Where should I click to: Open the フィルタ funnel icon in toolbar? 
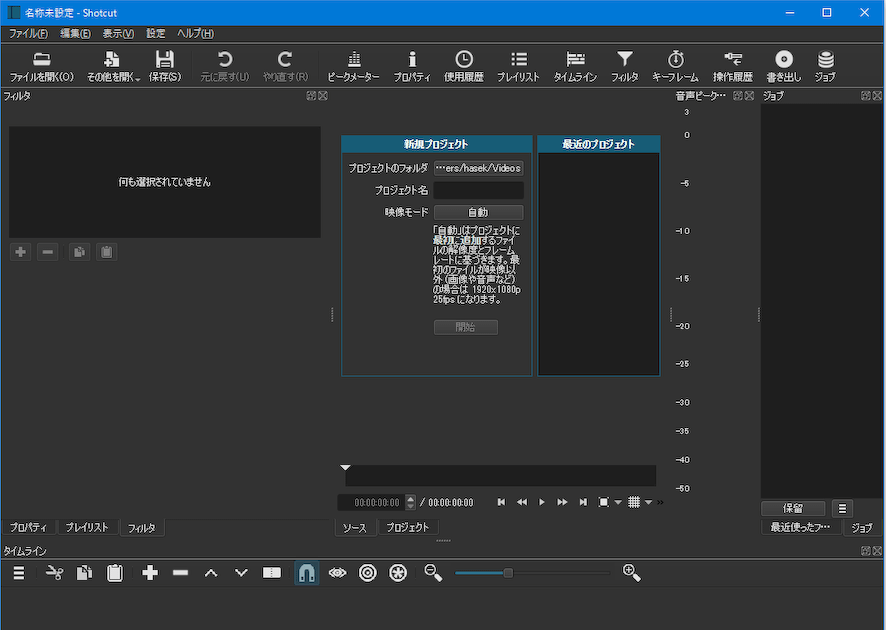[624, 66]
